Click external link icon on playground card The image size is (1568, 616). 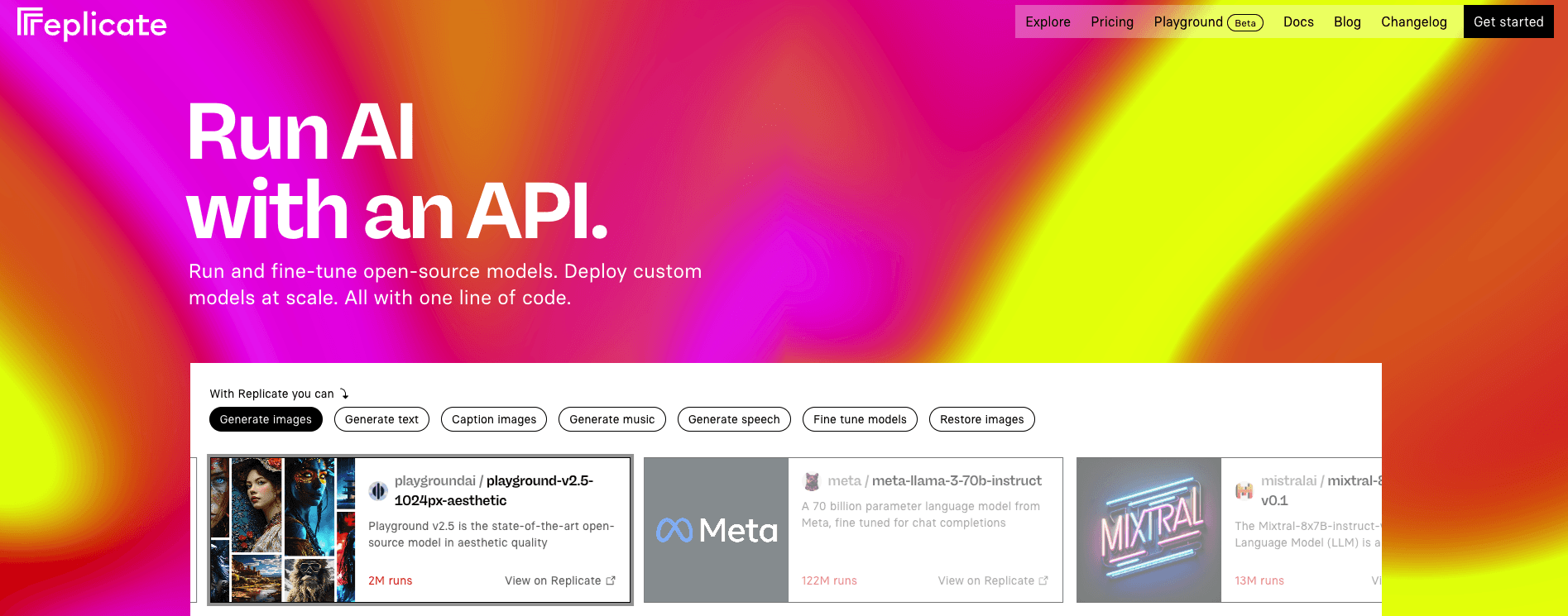pyautogui.click(x=611, y=580)
